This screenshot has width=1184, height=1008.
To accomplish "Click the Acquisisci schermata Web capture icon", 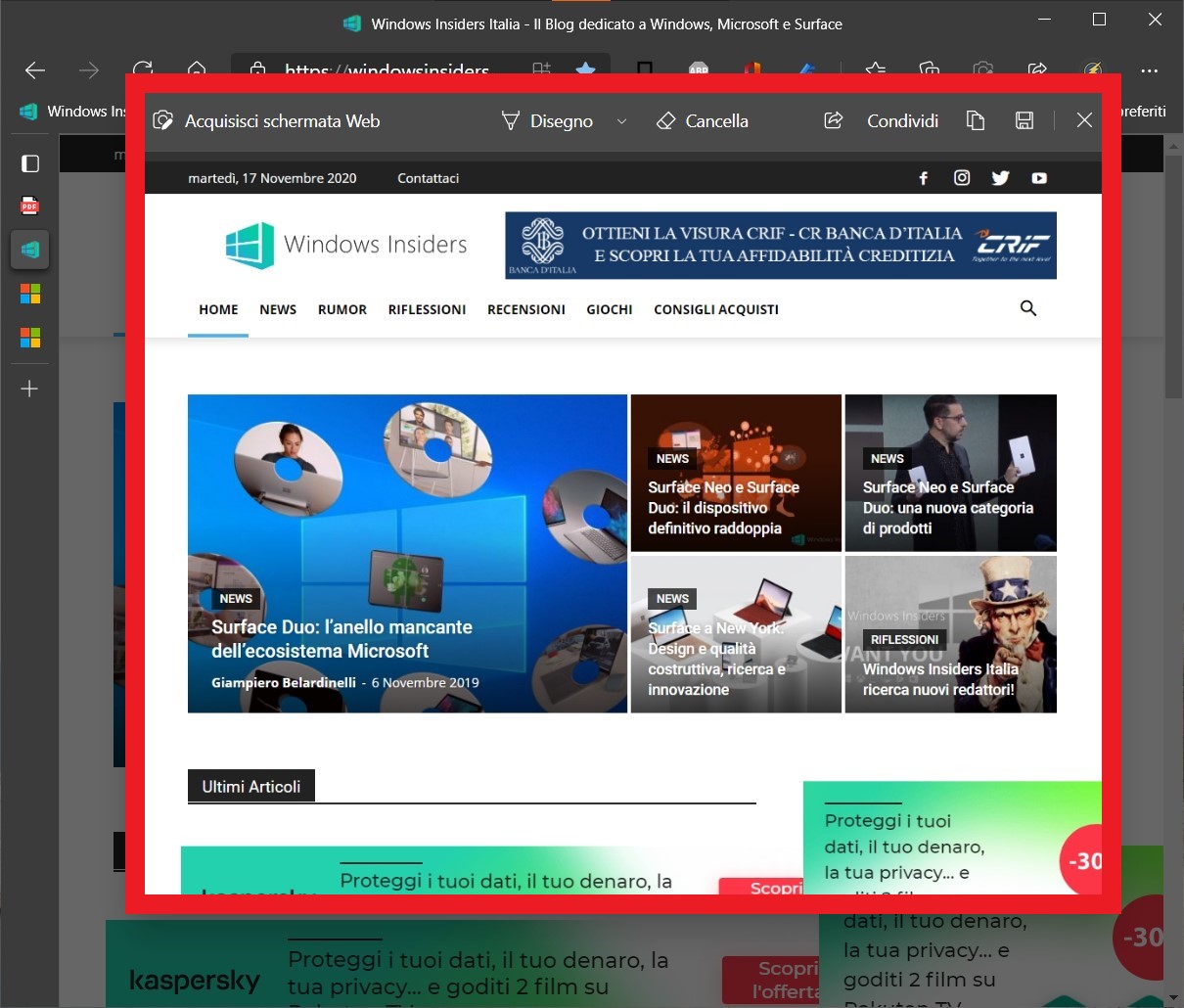I will 163,120.
